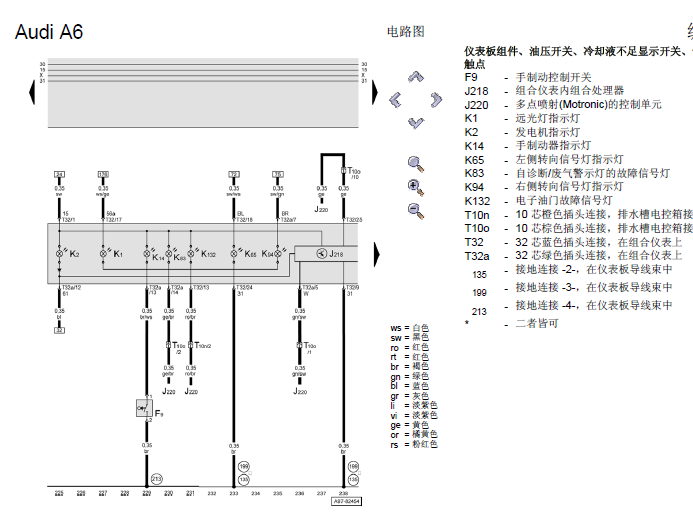Screen dimensions: 693x530
Task: Click J220 label below ro/br wire
Action: tap(191, 392)
